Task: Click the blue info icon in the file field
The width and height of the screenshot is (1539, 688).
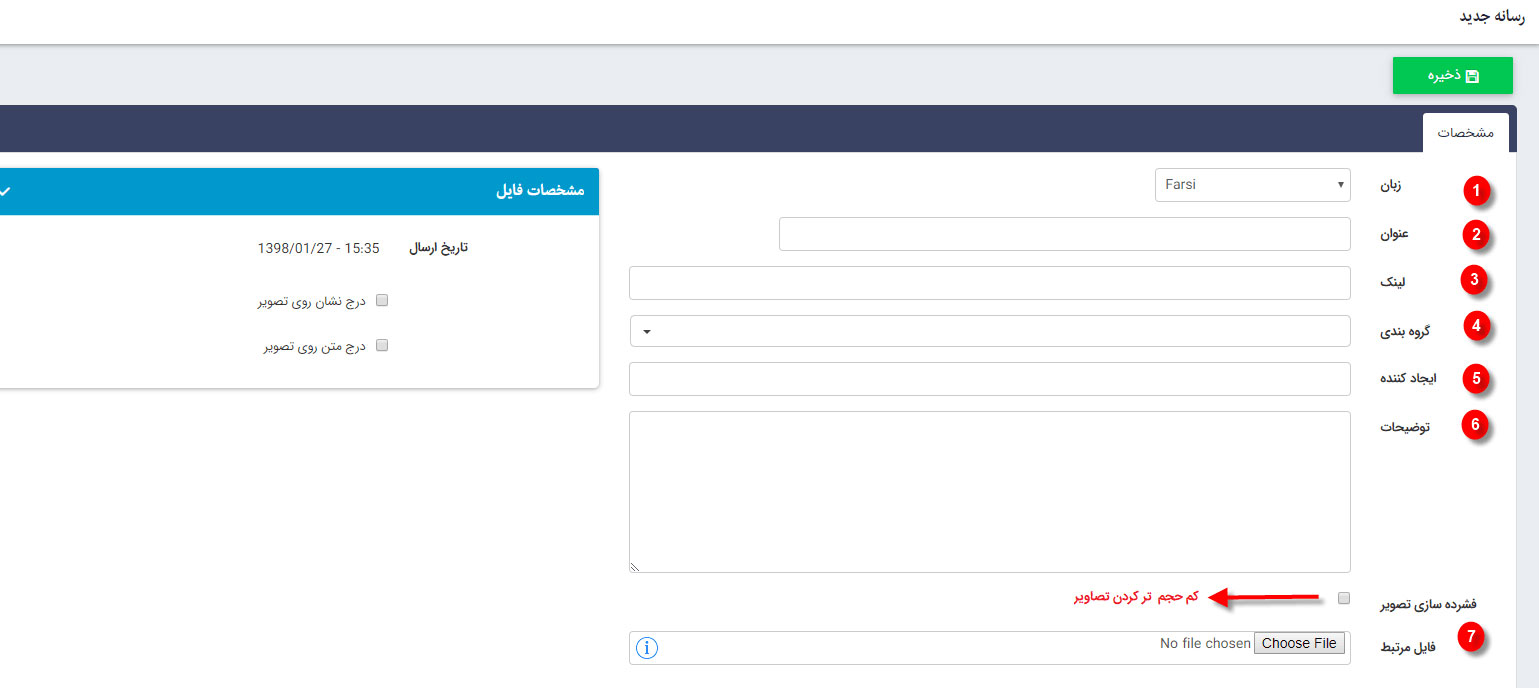Action: point(647,648)
